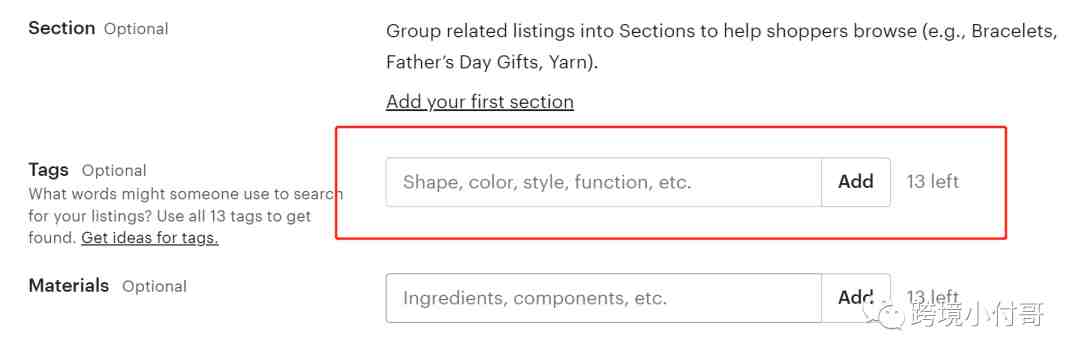Open the 'Add your first section' link
This screenshot has height=362, width=1080.
479,102
